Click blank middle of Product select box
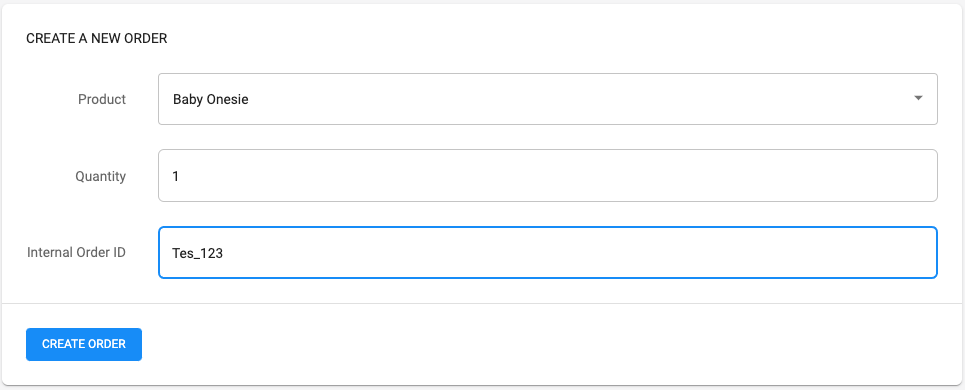The width and height of the screenshot is (965, 390). (x=579, y=99)
